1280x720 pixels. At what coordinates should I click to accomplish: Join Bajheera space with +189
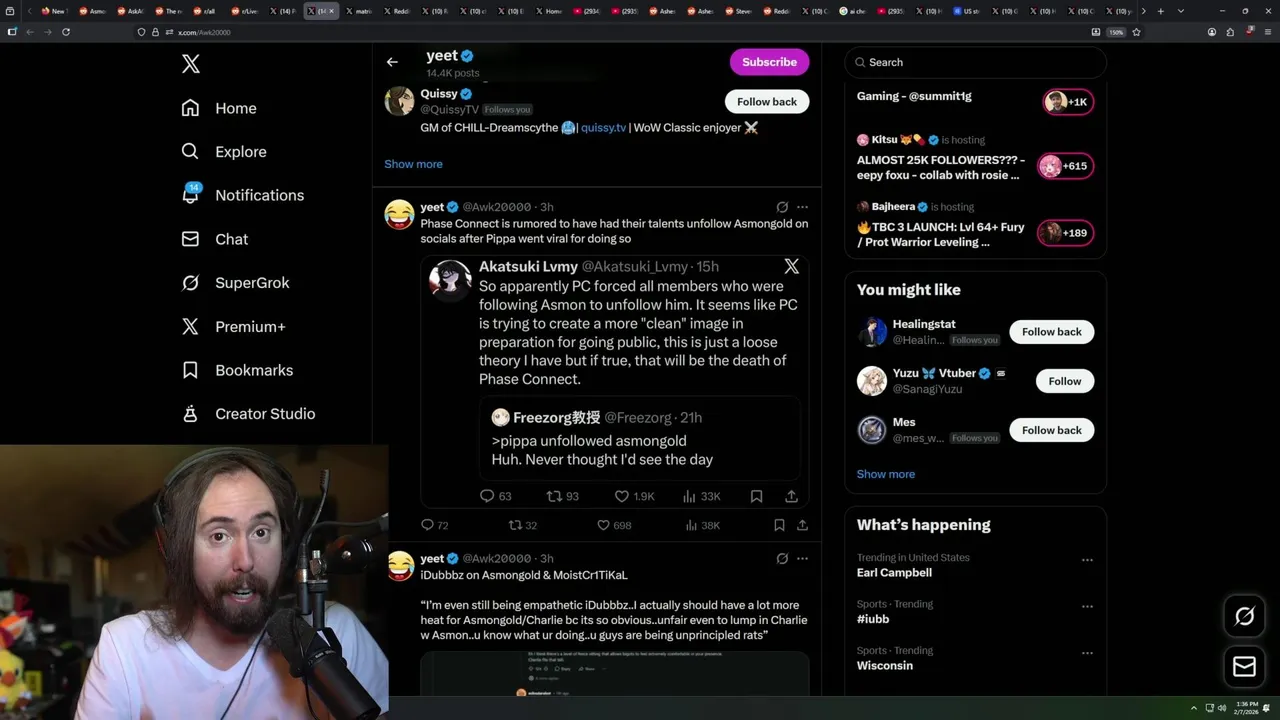1065,233
